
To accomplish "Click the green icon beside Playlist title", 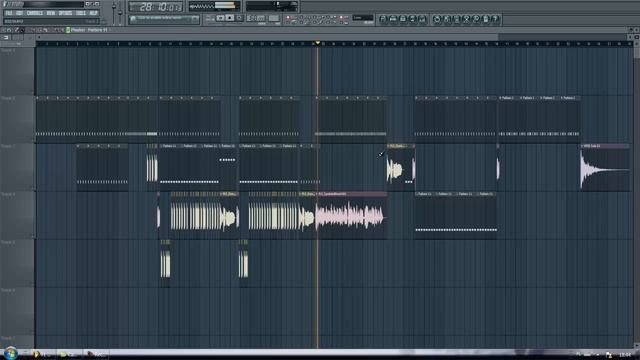I will click(68, 30).
